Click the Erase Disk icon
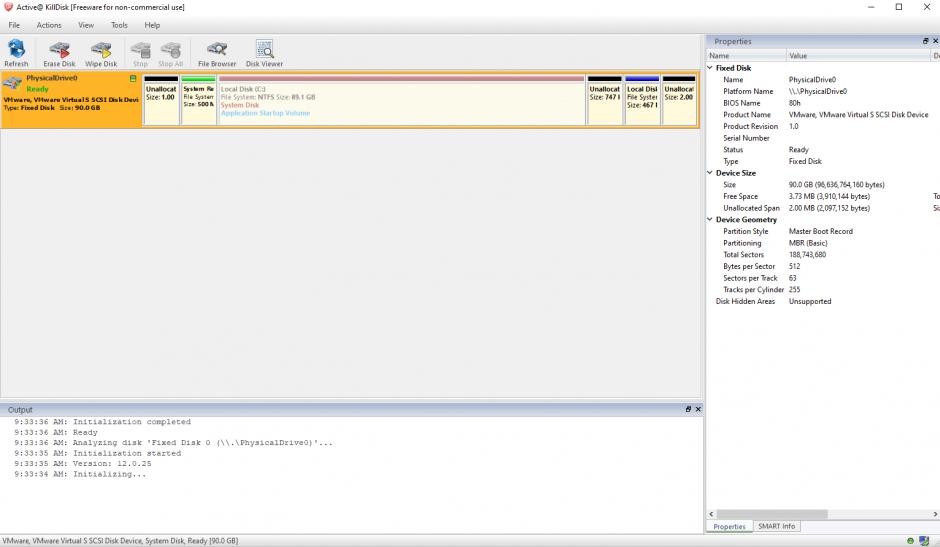Viewport: 940px width, 547px height. point(59,53)
